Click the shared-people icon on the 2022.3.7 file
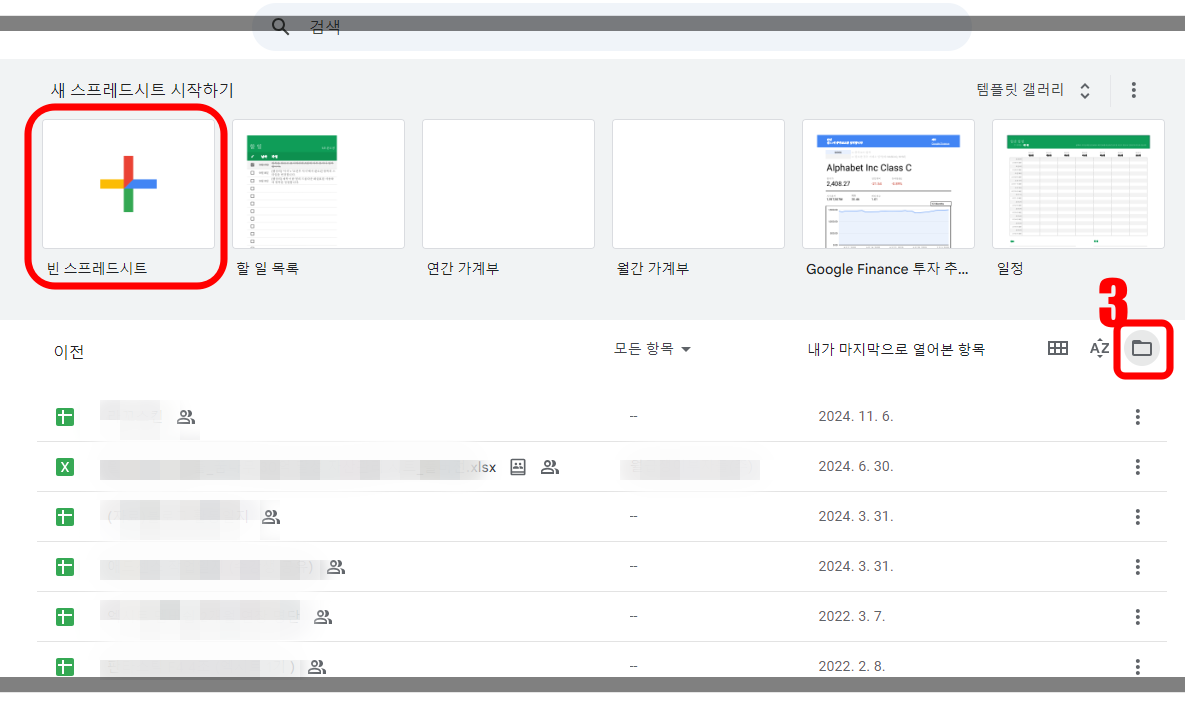The width and height of the screenshot is (1185, 708). point(322,617)
